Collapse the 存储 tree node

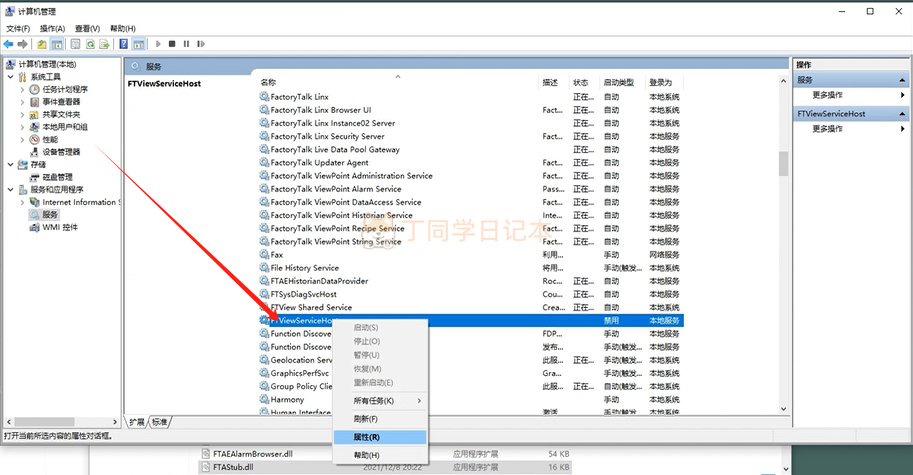(x=10, y=165)
